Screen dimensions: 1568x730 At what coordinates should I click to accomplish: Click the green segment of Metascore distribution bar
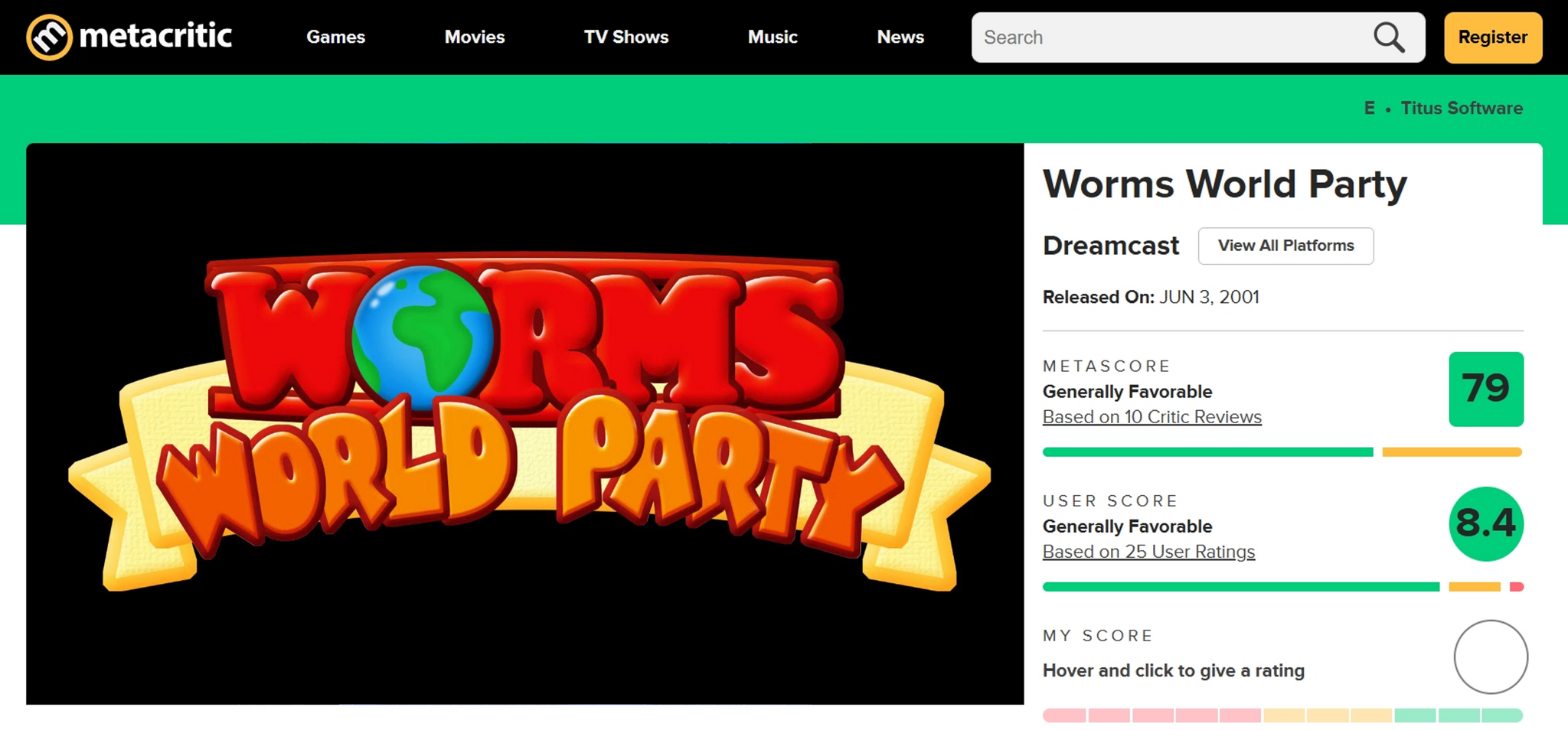tap(1208, 452)
